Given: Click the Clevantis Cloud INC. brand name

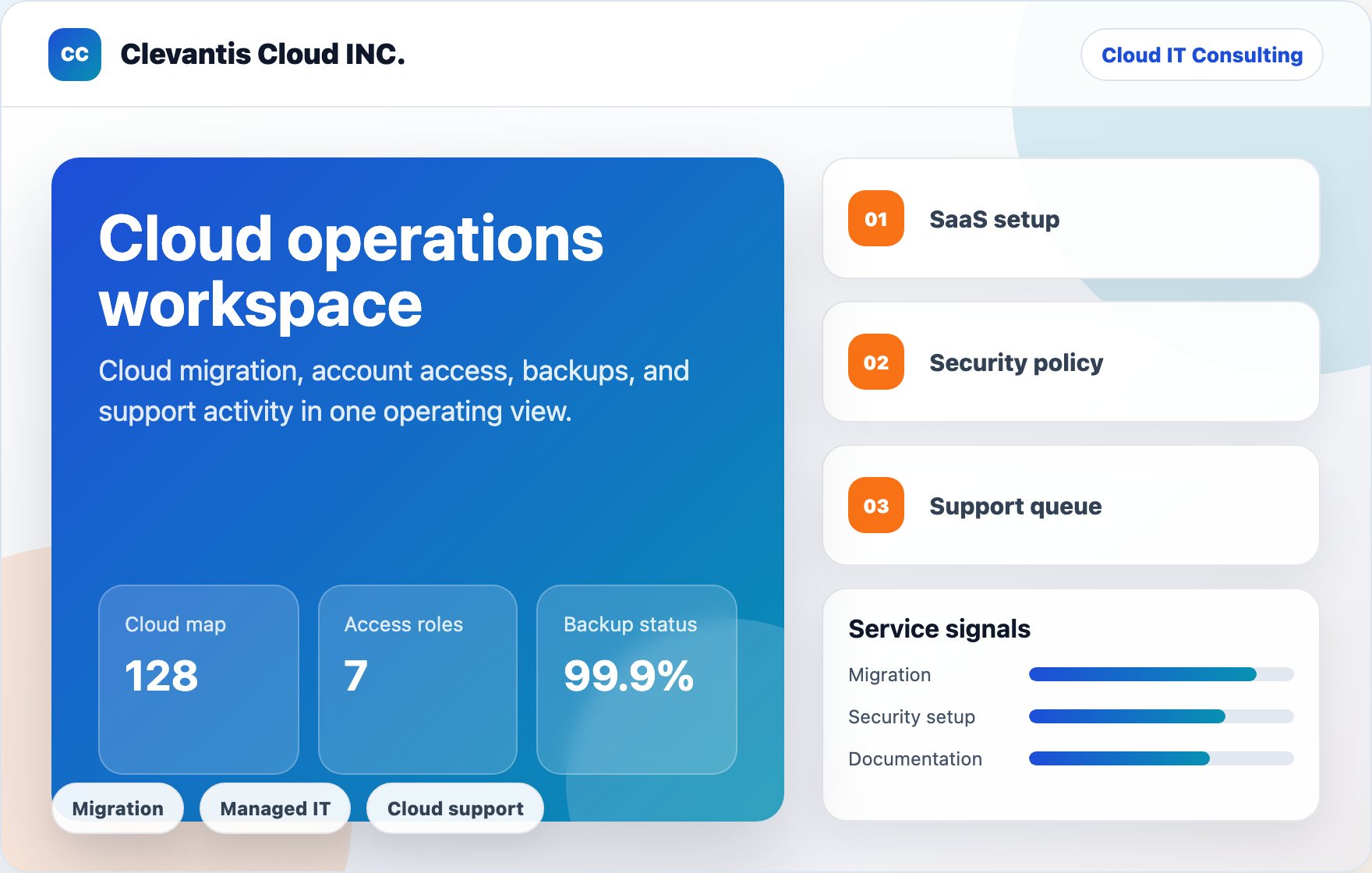Looking at the screenshot, I should pyautogui.click(x=263, y=55).
